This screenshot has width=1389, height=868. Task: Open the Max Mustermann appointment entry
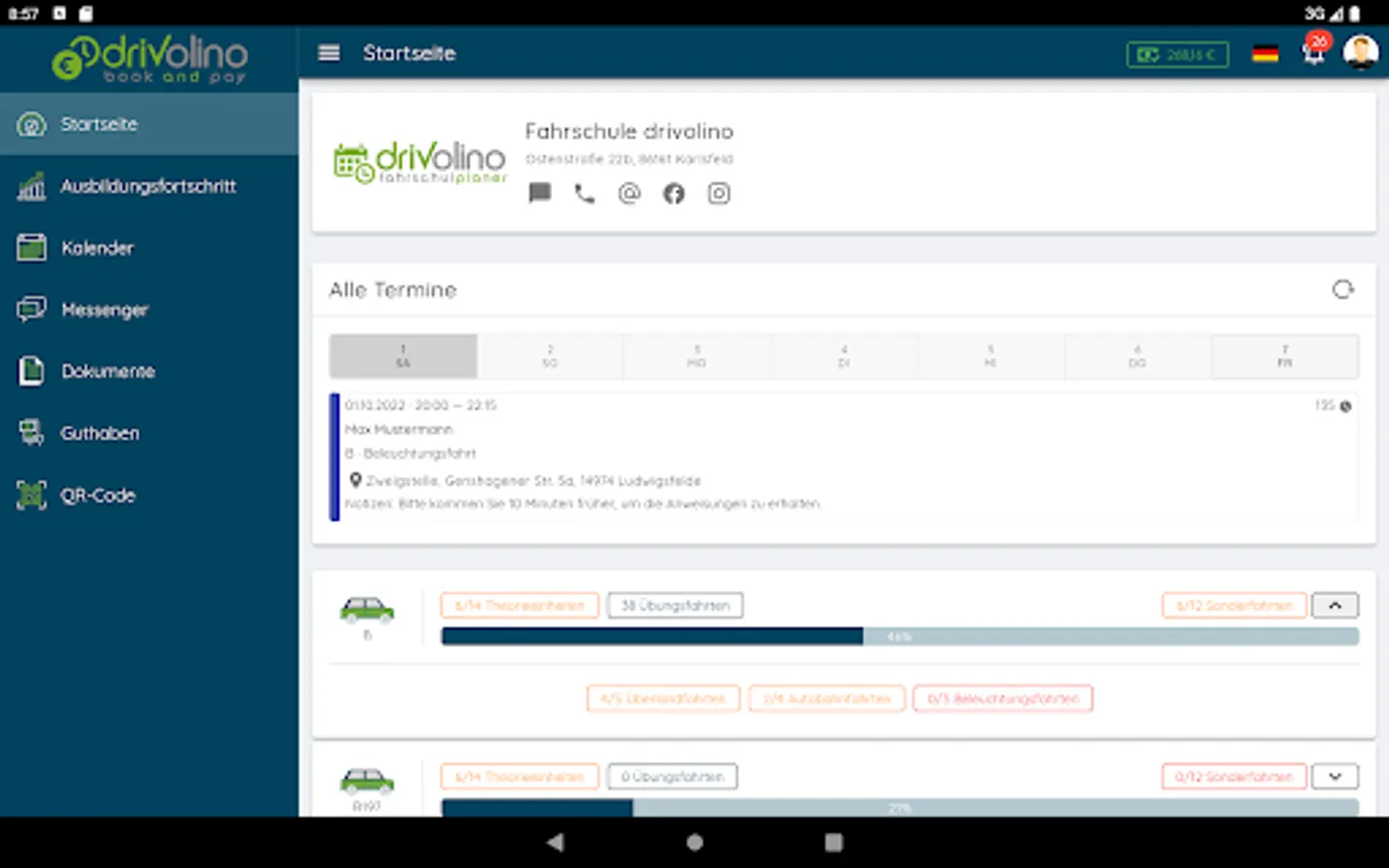click(844, 456)
